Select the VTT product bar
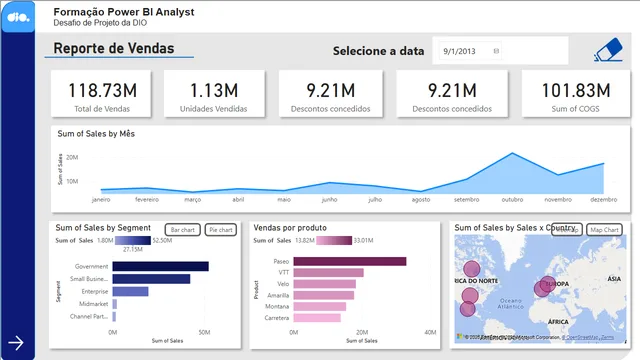Viewport: 640px width, 360px height. (x=328, y=273)
